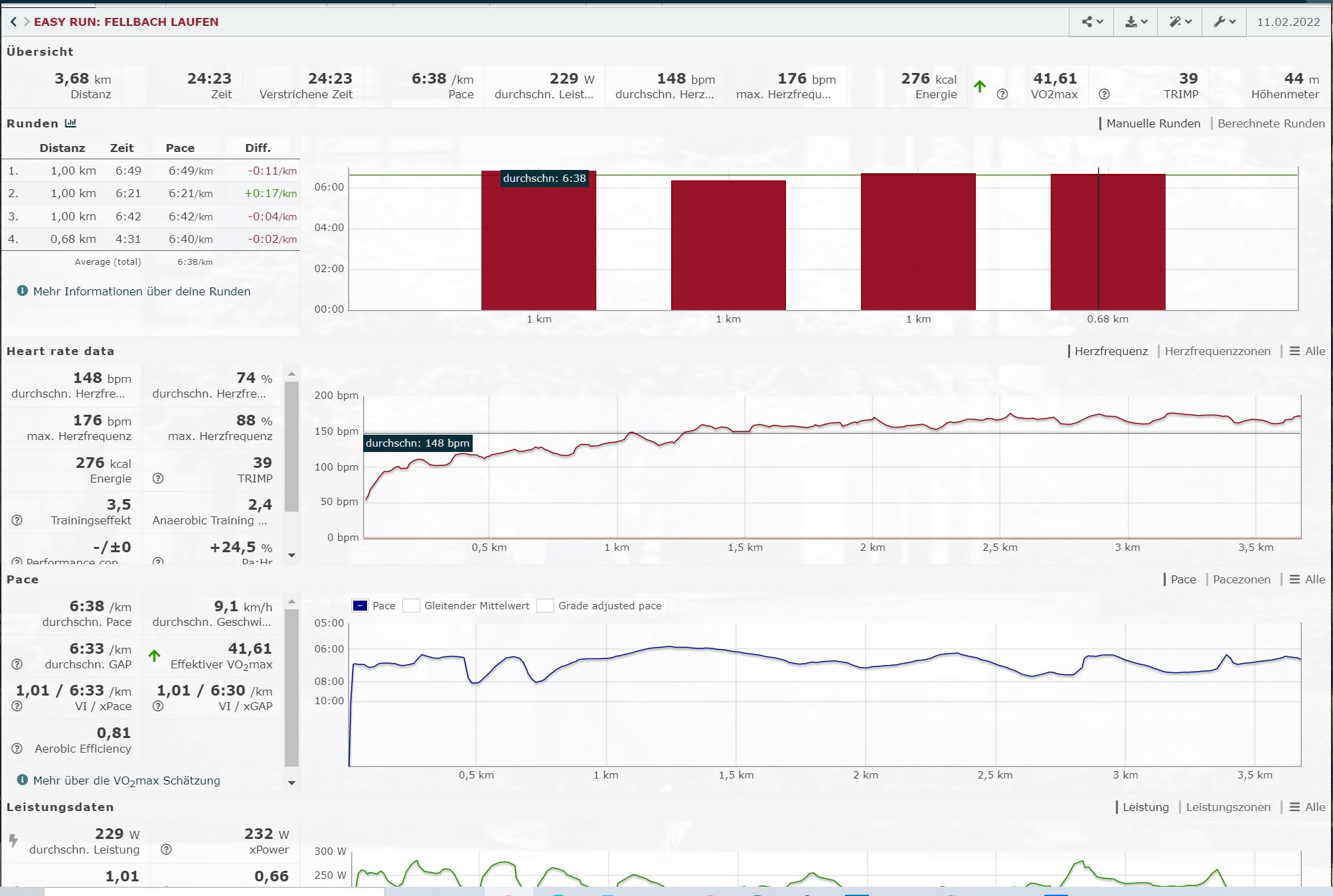This screenshot has width=1333, height=896.
Task: Click info icon for Runden information
Action: click(x=23, y=291)
